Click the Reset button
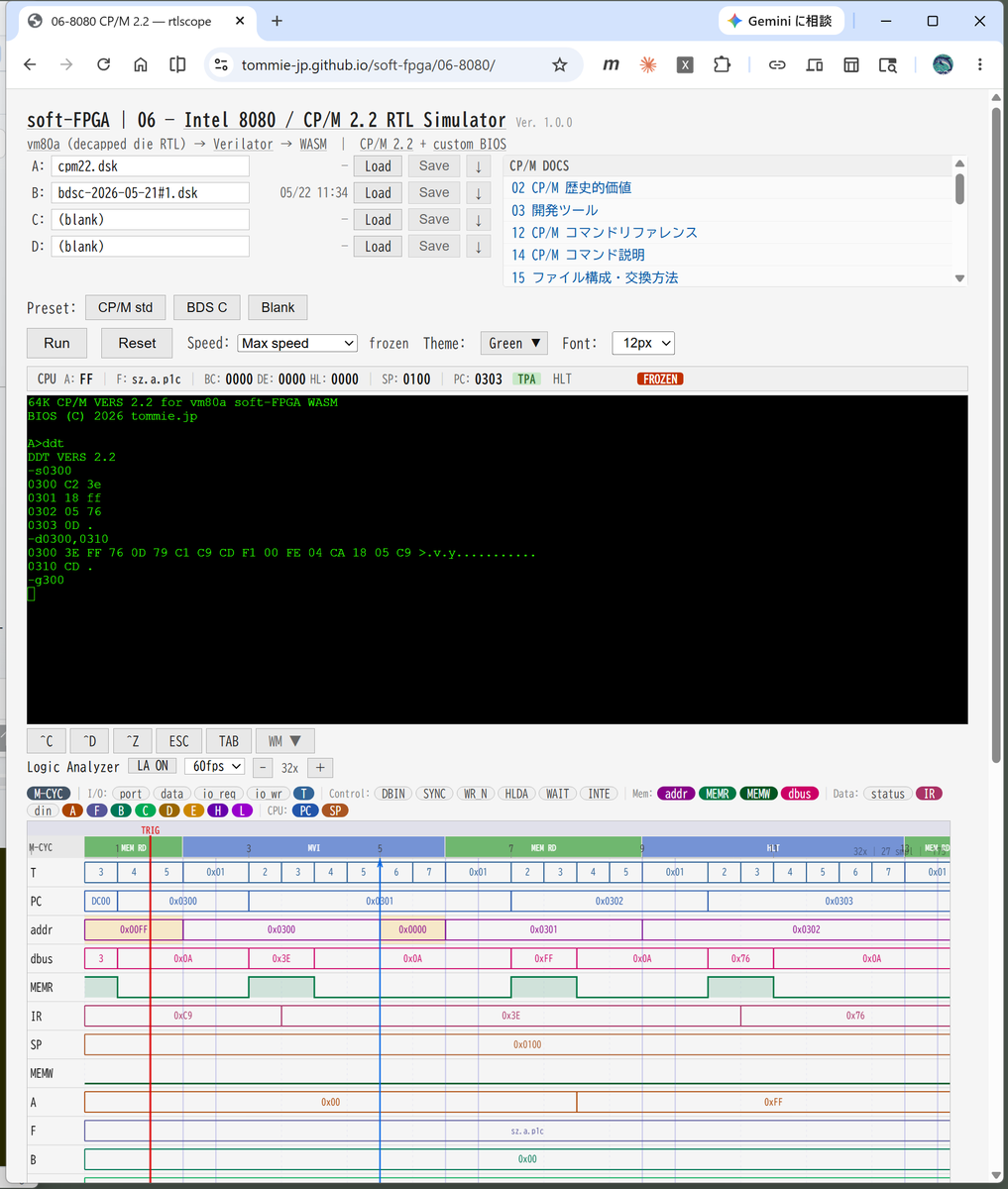 pyautogui.click(x=137, y=343)
